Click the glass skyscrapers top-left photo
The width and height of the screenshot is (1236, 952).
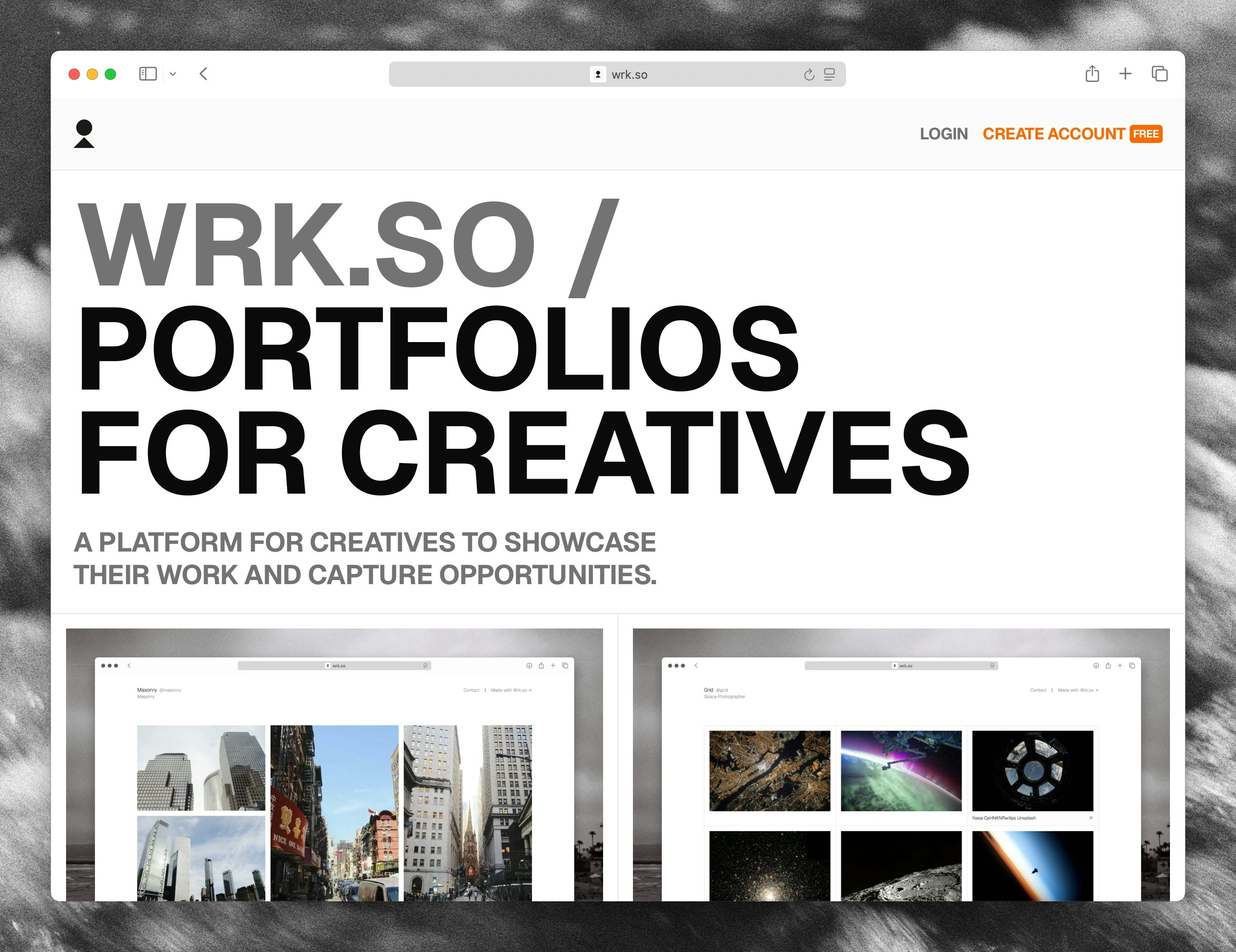(201, 767)
